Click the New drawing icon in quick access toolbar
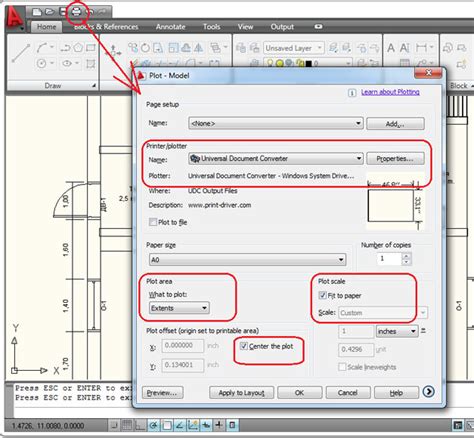 coord(37,12)
